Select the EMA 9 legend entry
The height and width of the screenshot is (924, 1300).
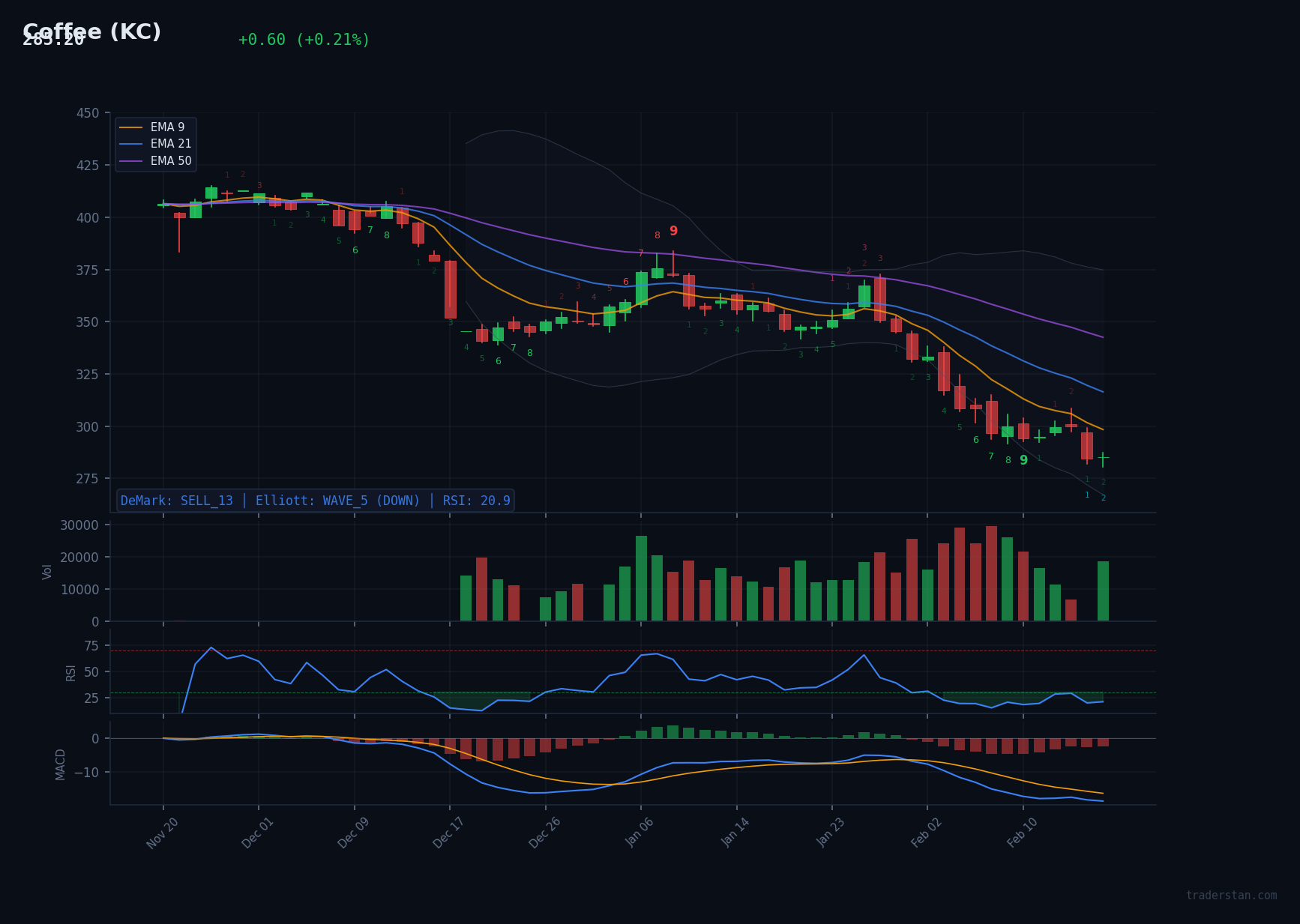click(167, 127)
